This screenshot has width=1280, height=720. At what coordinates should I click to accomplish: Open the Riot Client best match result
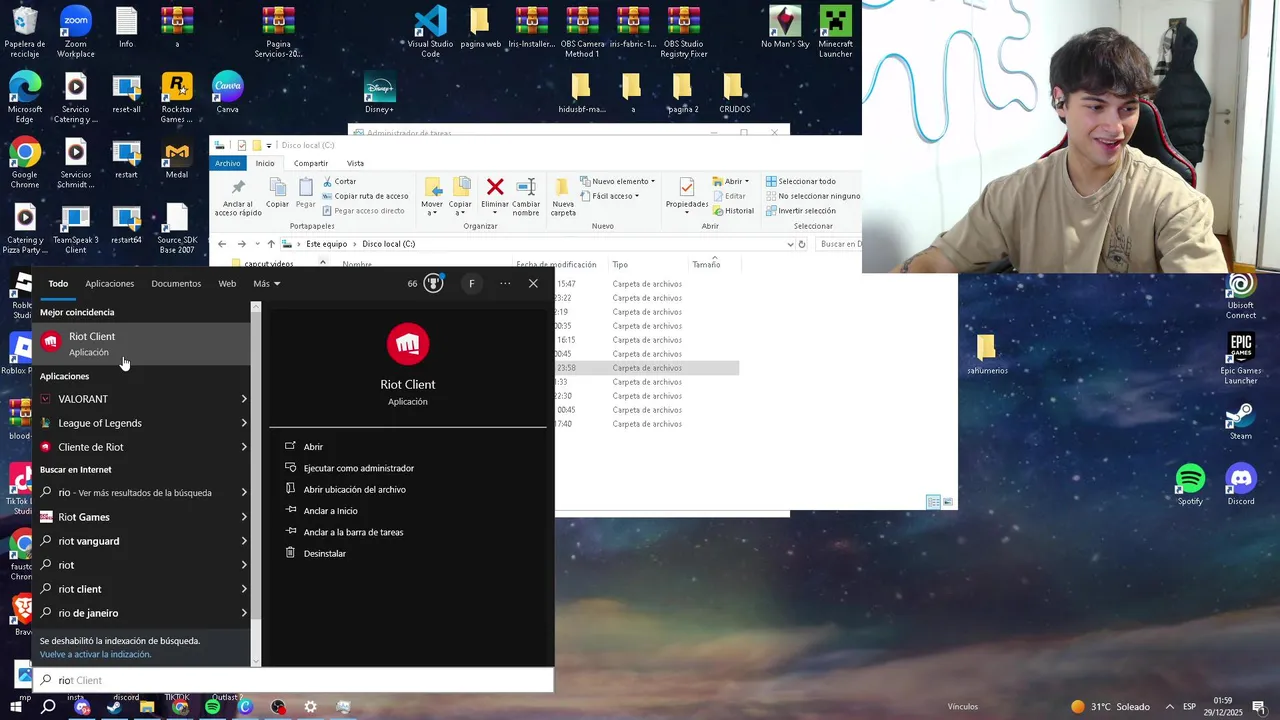[x=141, y=343]
